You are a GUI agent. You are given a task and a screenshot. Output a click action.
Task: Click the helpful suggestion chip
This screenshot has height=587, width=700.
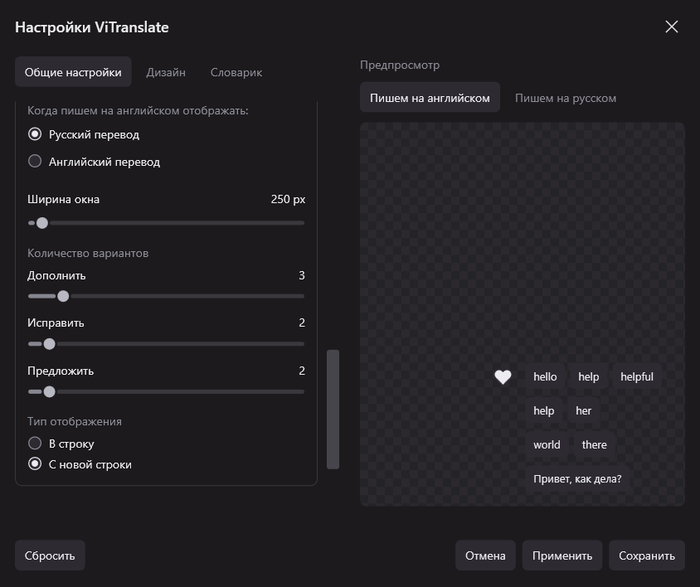click(x=637, y=377)
